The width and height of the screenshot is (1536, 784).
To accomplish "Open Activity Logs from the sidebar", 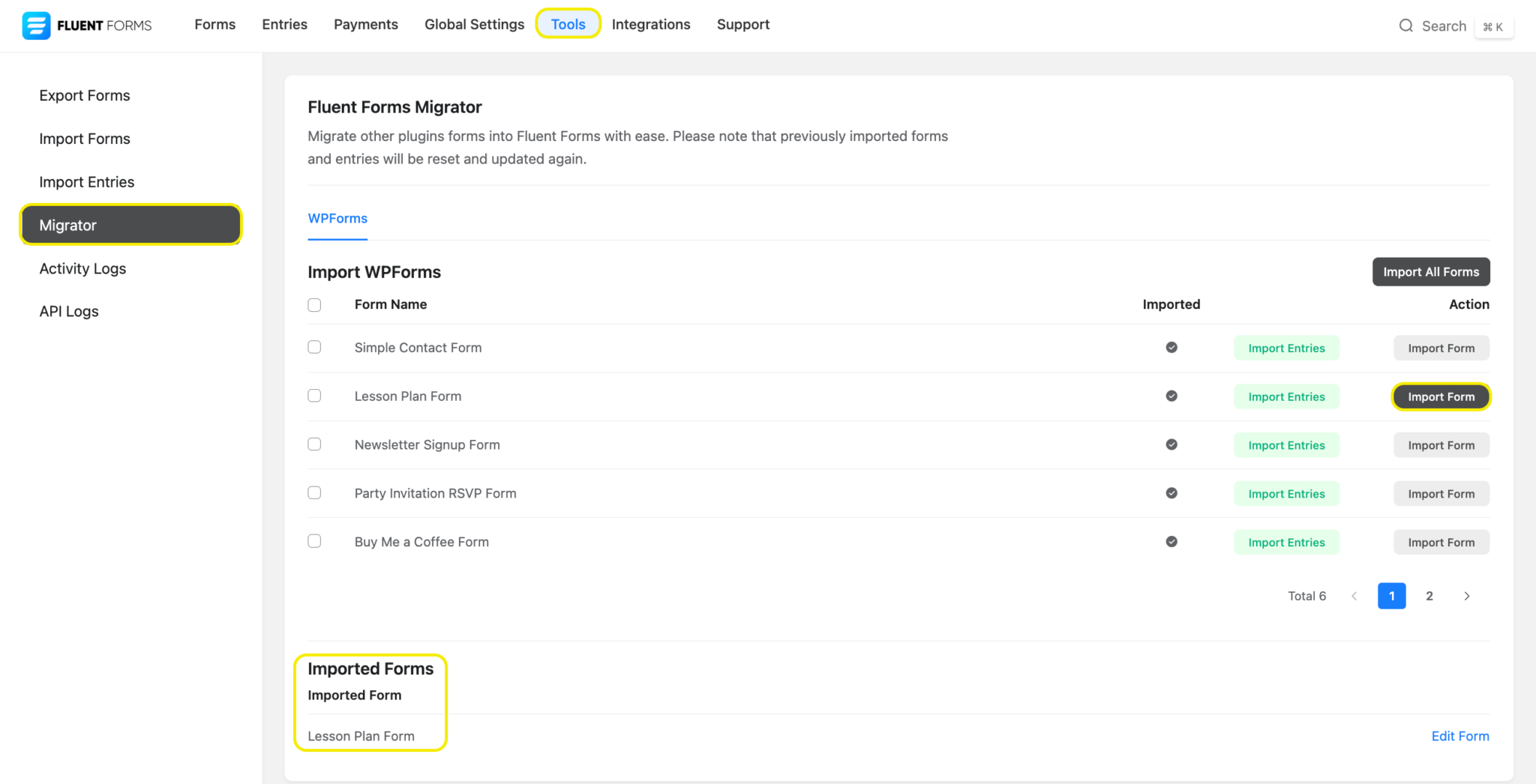I will (82, 268).
